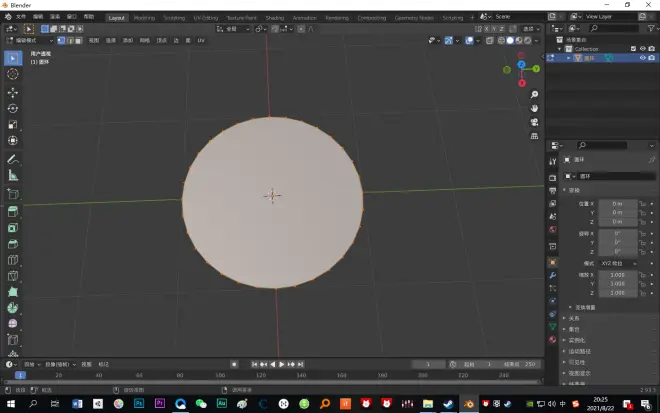Image resolution: width=660 pixels, height=413 pixels.
Task: Click the pan hand viewport icon
Action: [535, 108]
